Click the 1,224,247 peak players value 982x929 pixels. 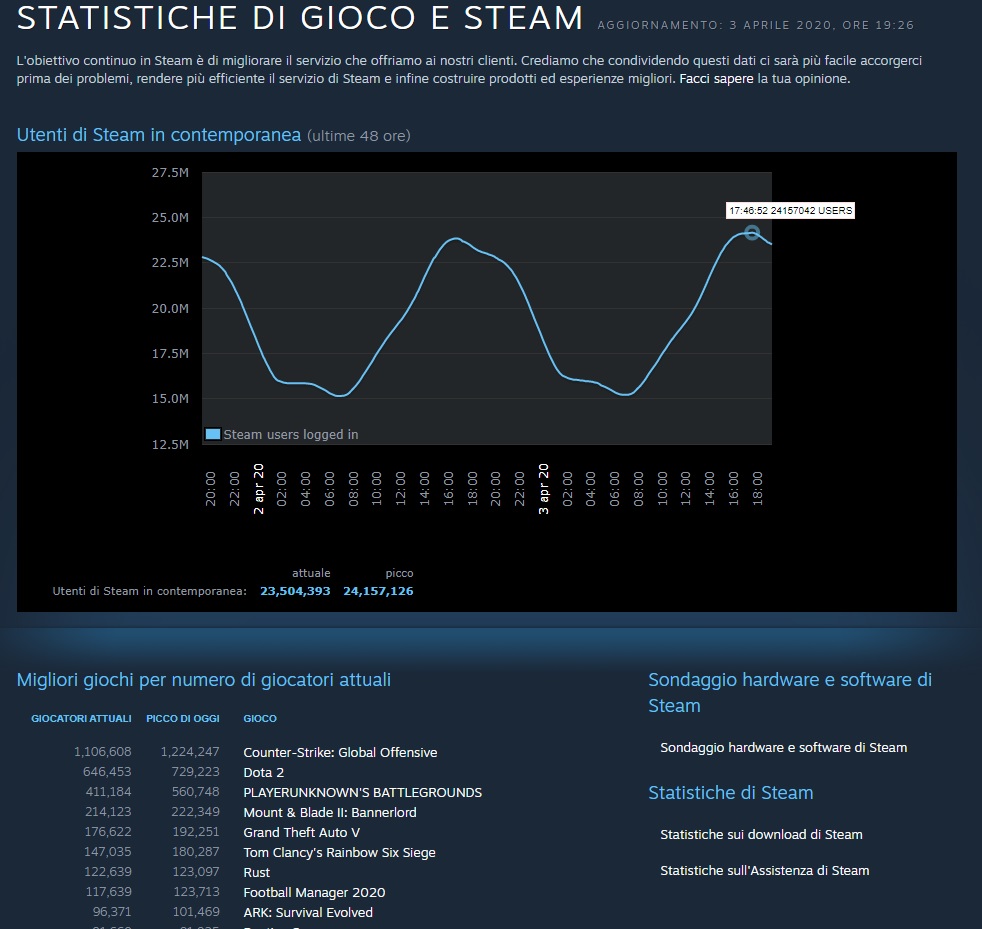click(x=190, y=752)
